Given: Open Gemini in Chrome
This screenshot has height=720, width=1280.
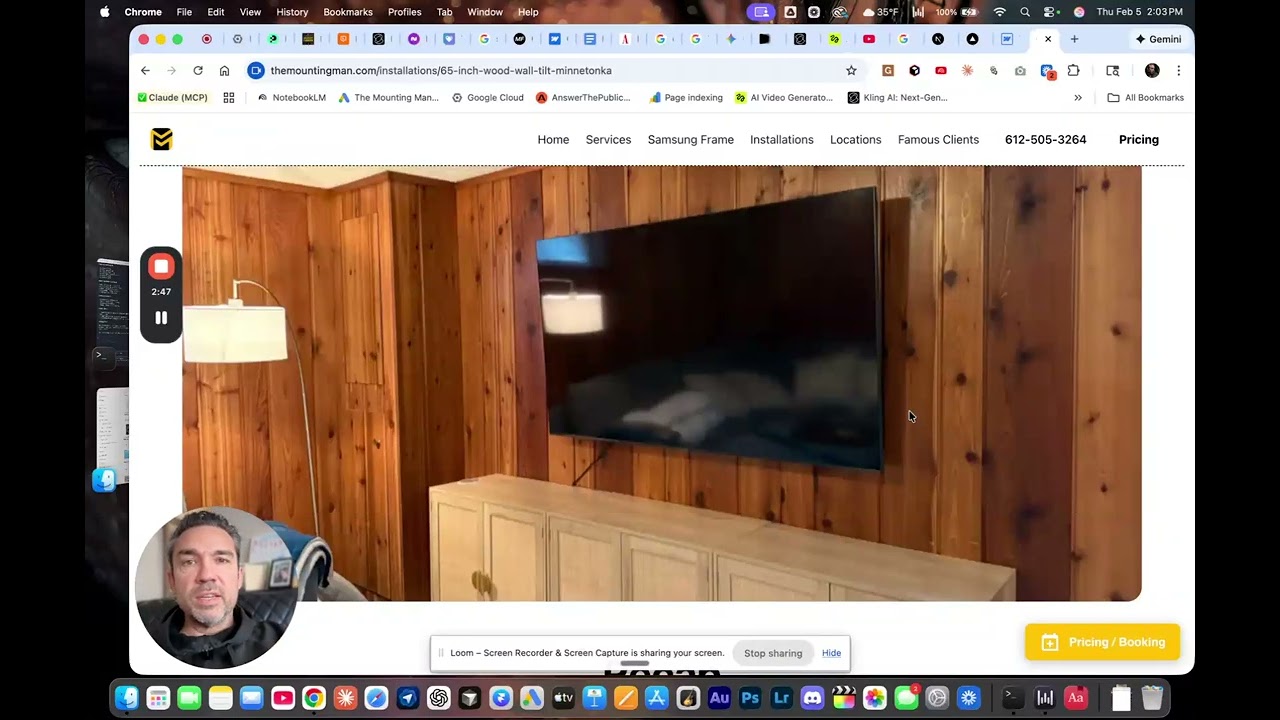Looking at the screenshot, I should pyautogui.click(x=1158, y=39).
